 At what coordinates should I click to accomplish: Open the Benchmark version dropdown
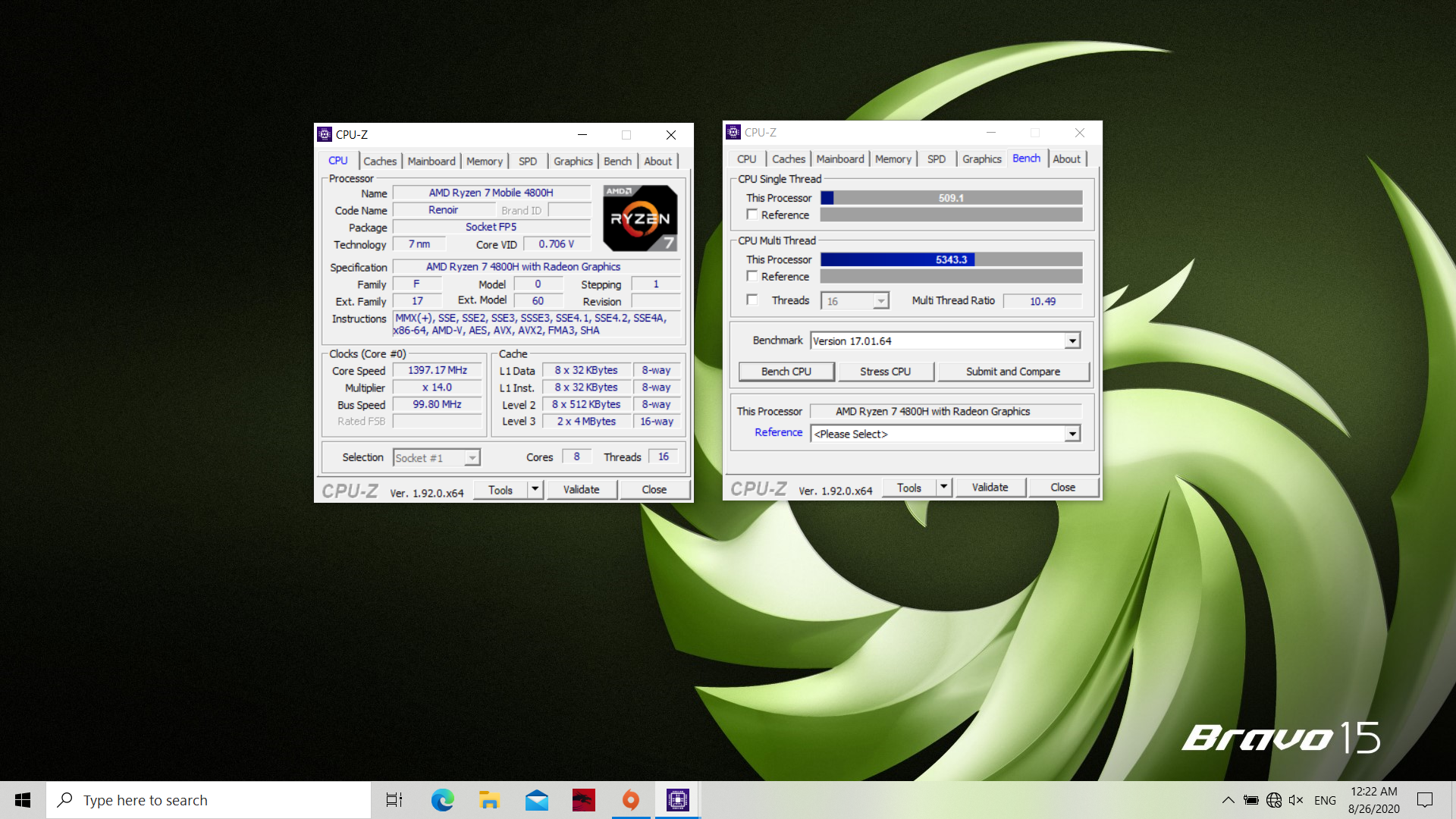(1072, 340)
